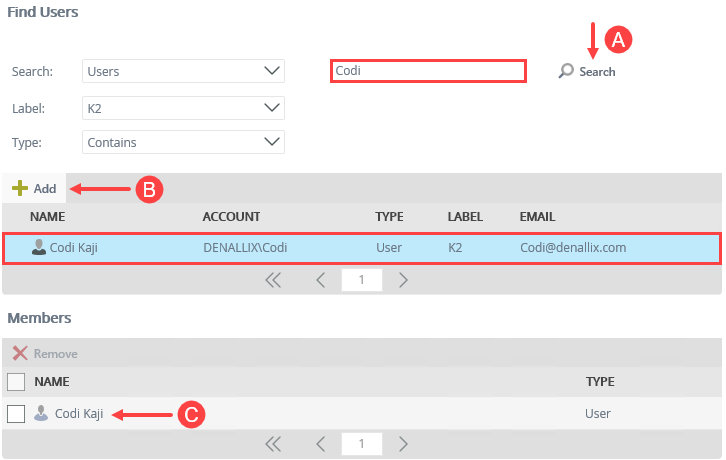
Task: Go to first page of search results
Action: tap(273, 280)
